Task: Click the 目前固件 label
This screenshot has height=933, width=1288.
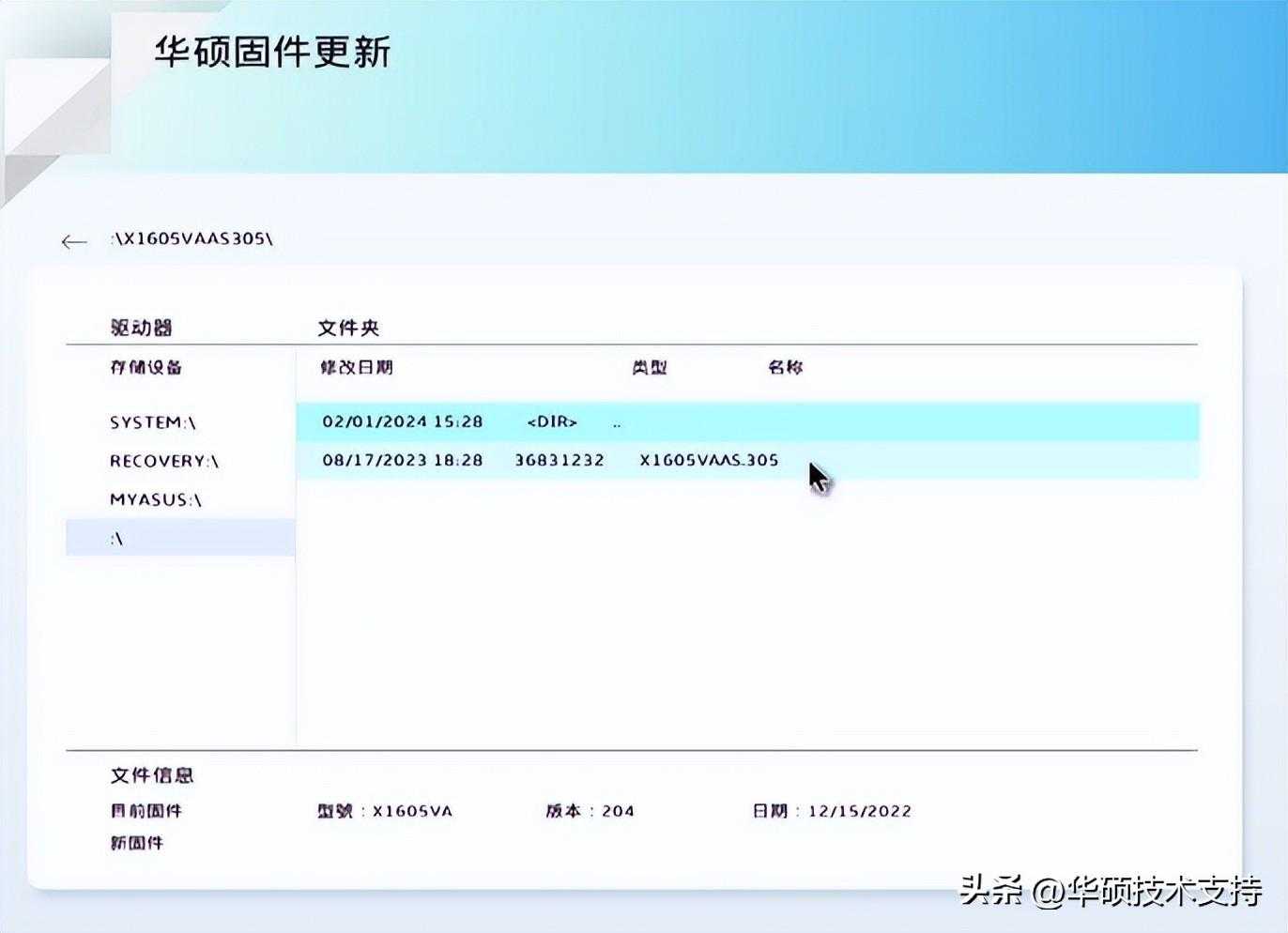Action: [146, 811]
